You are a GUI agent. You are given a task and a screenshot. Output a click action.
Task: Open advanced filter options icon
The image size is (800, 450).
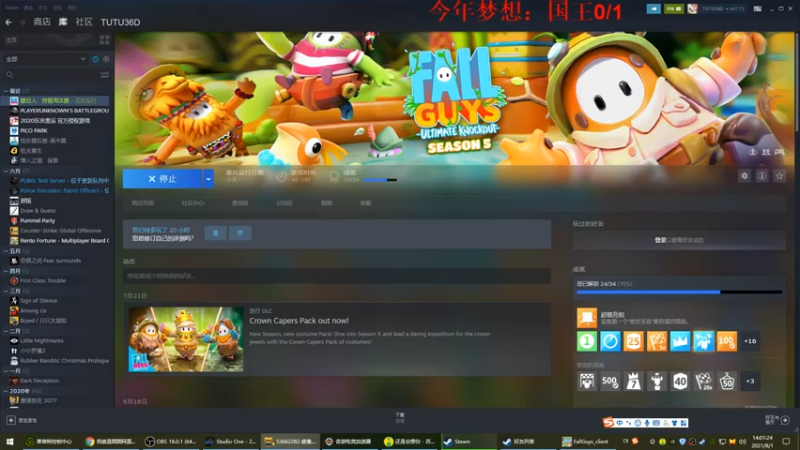pyautogui.click(x=105, y=75)
